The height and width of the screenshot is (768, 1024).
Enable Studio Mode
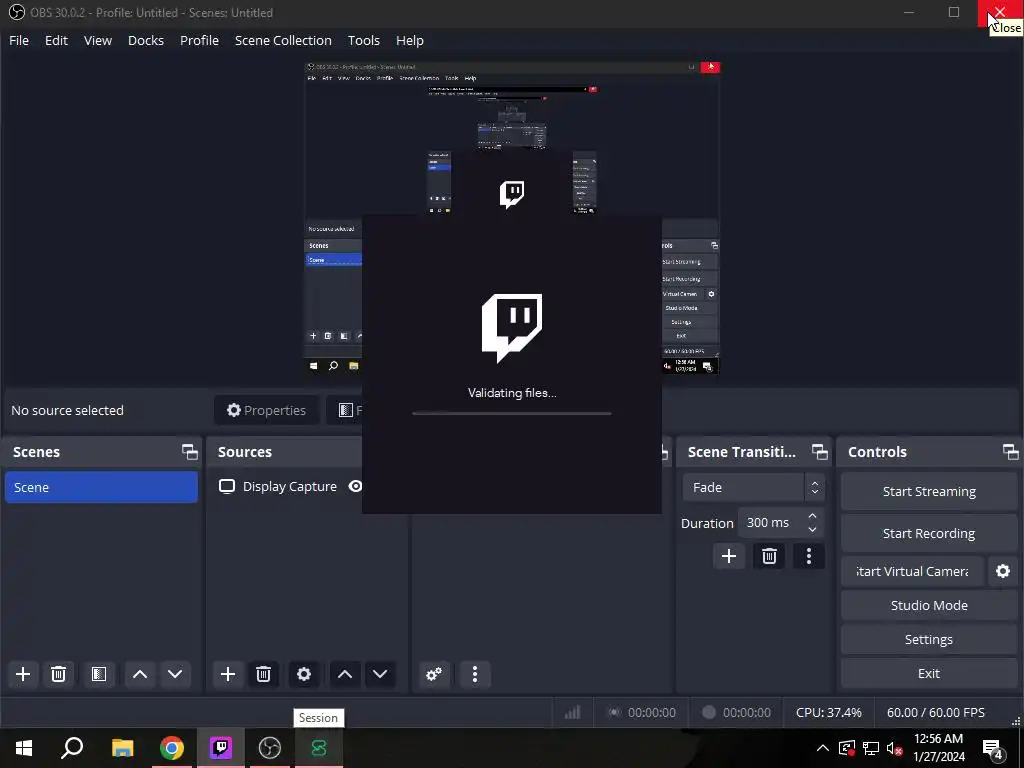pyautogui.click(x=929, y=605)
